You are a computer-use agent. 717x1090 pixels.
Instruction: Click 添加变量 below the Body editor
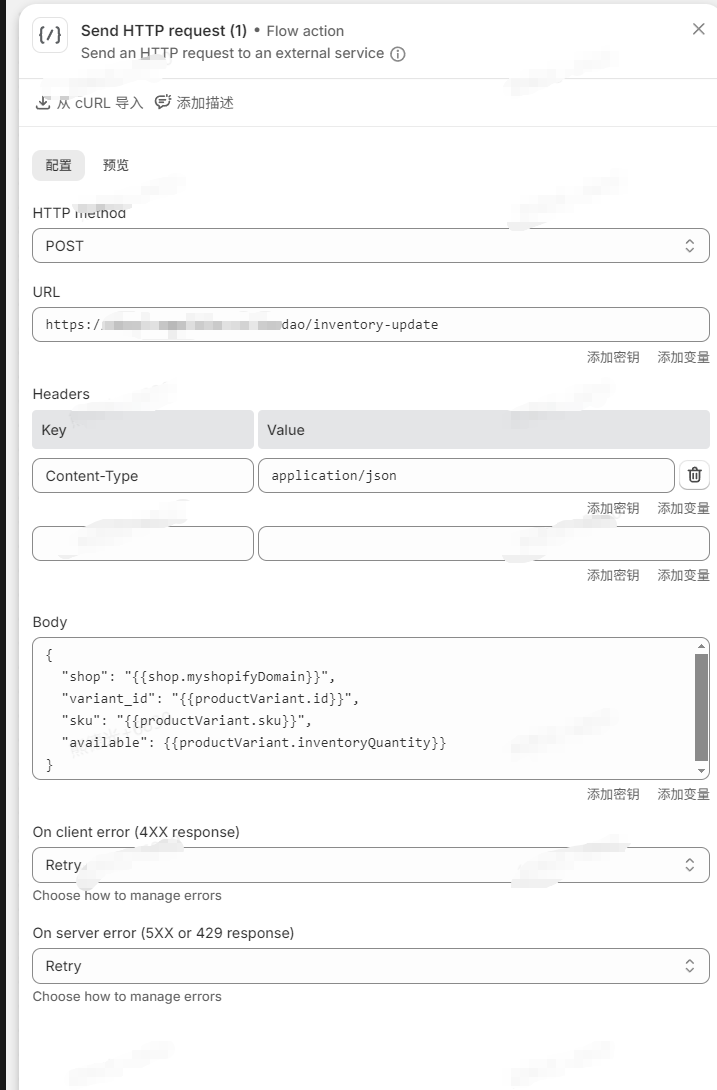(683, 794)
